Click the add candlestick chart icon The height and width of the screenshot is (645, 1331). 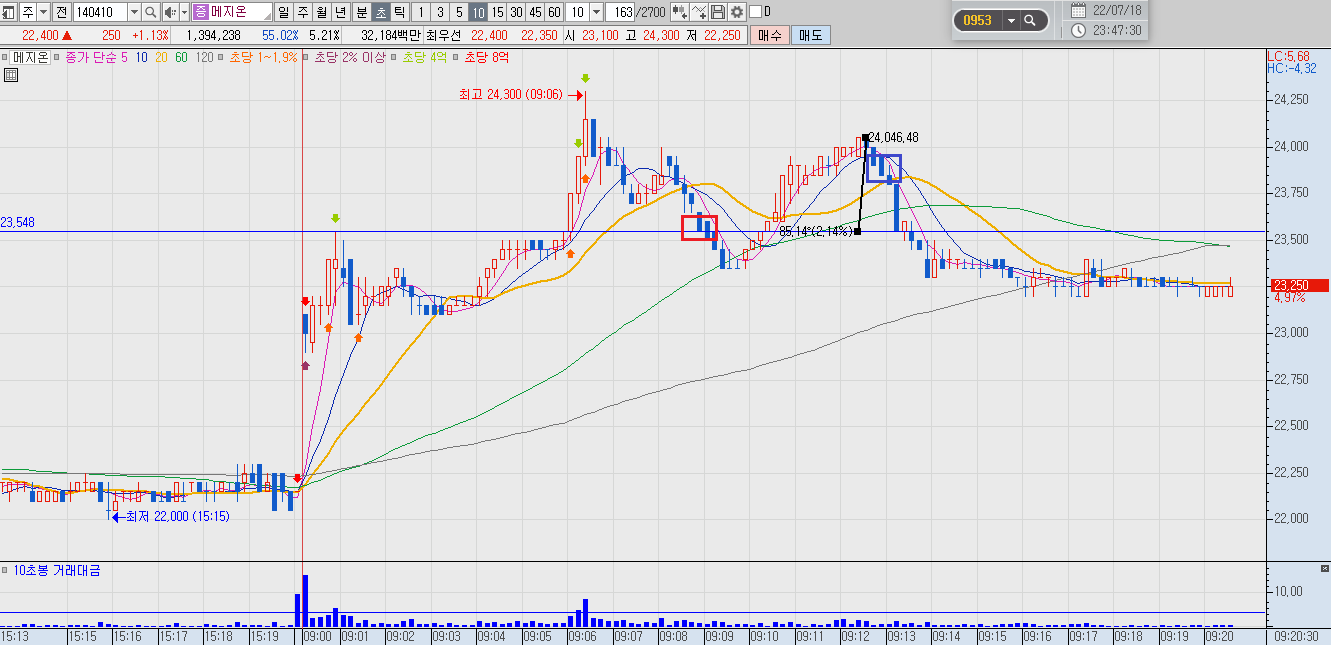point(680,12)
